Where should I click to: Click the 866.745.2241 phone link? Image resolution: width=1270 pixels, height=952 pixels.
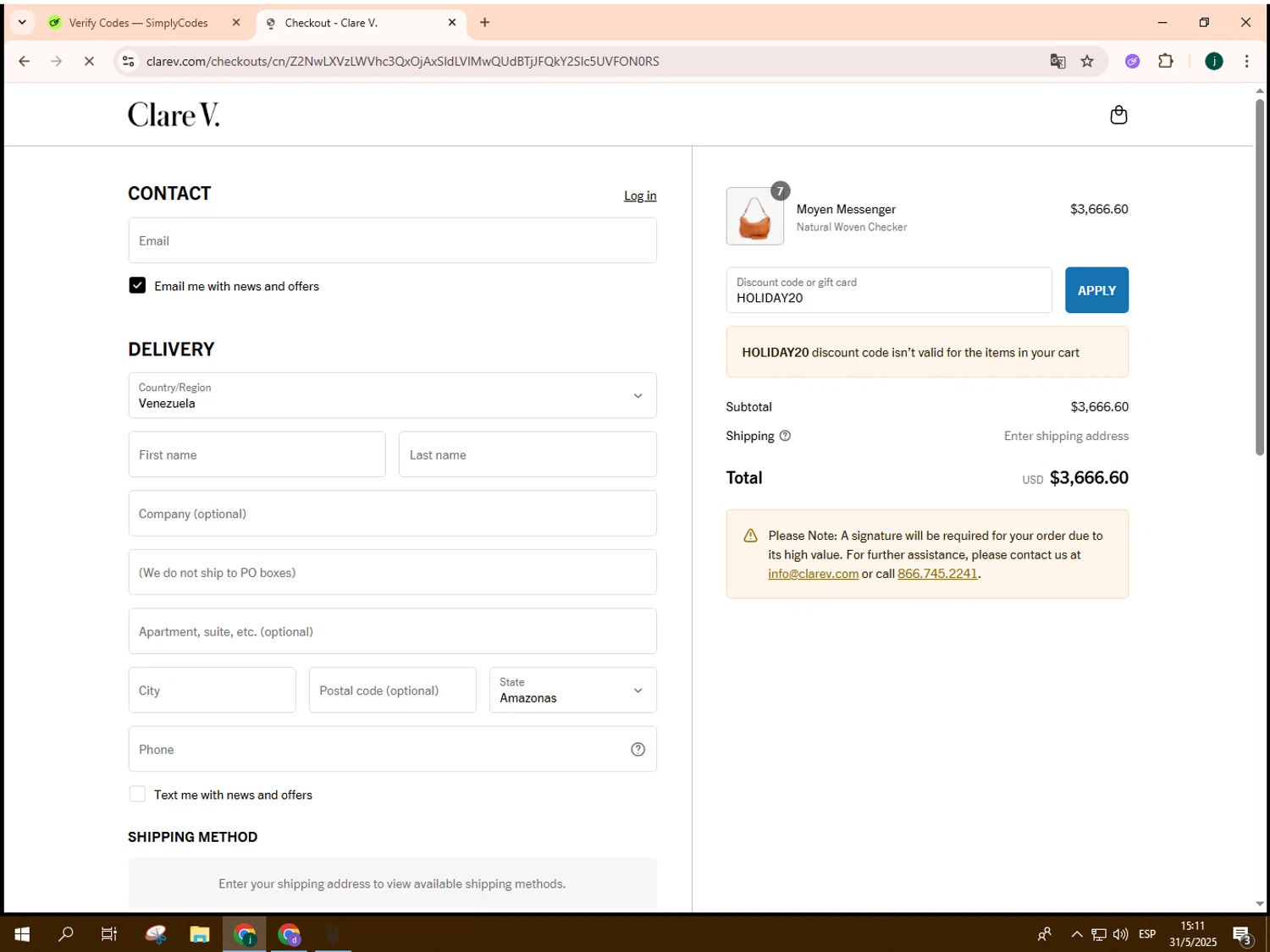point(937,574)
